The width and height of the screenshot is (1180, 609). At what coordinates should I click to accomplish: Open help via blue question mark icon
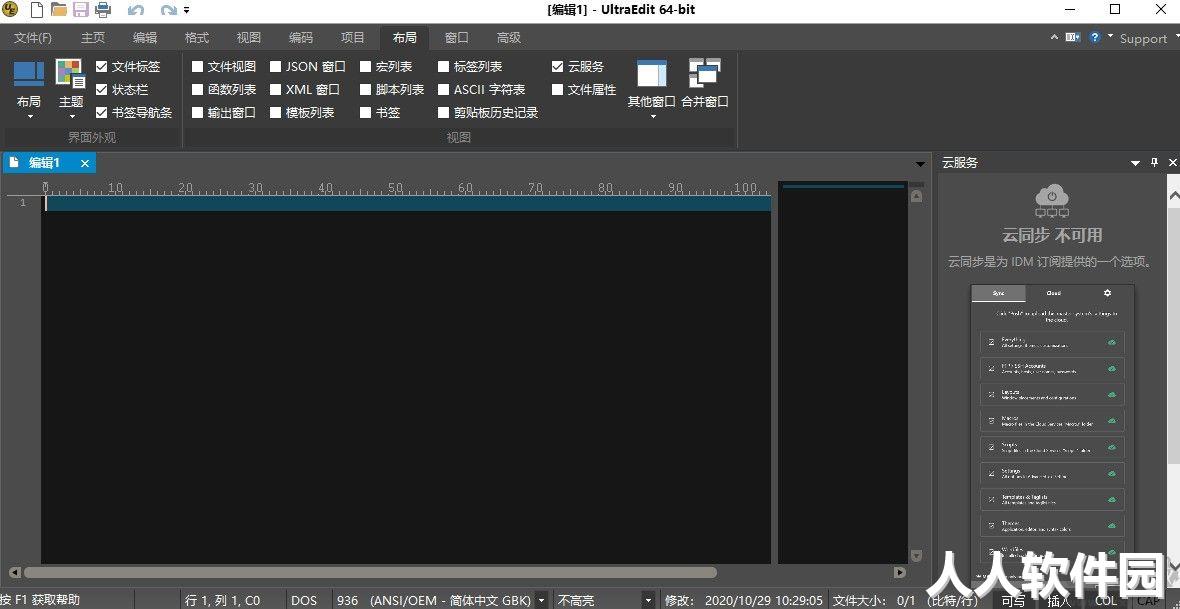click(x=1094, y=37)
